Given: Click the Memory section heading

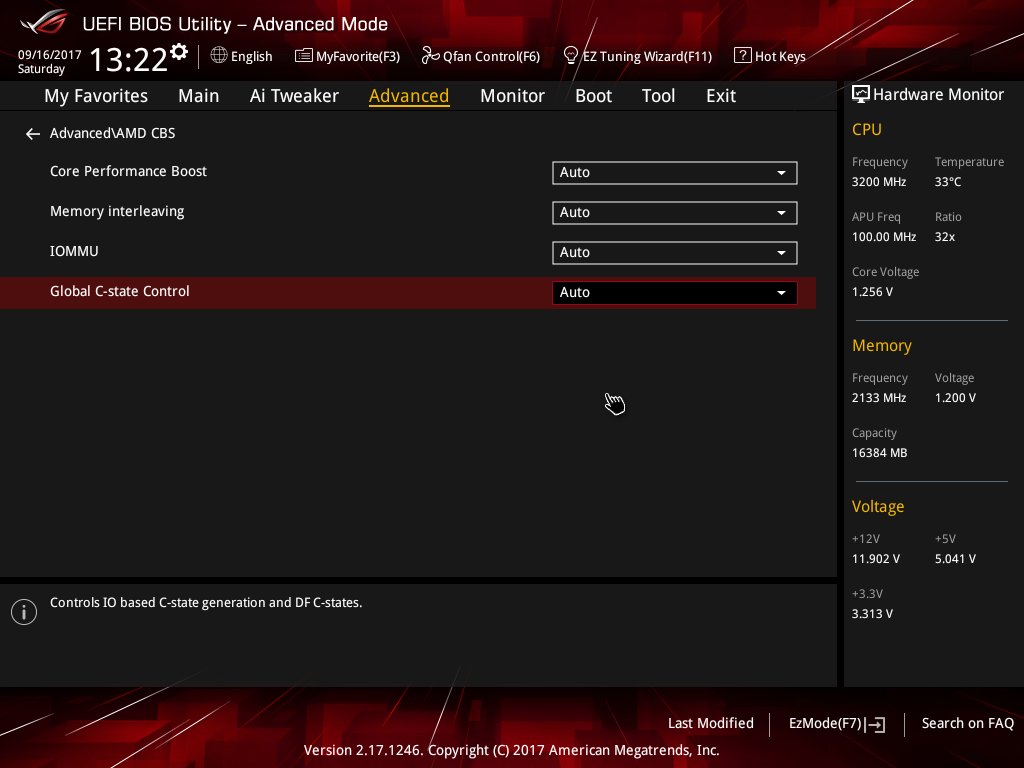Looking at the screenshot, I should pos(882,345).
